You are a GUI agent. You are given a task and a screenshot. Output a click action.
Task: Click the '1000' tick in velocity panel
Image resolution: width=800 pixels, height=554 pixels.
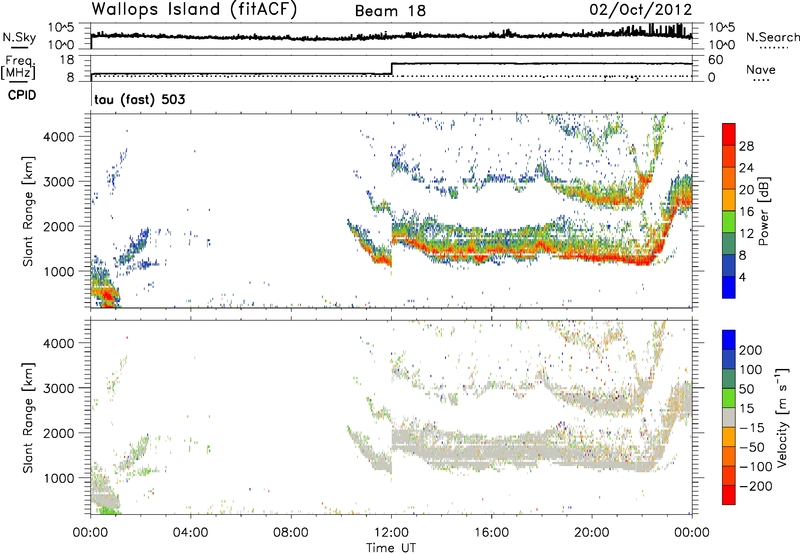click(x=58, y=478)
